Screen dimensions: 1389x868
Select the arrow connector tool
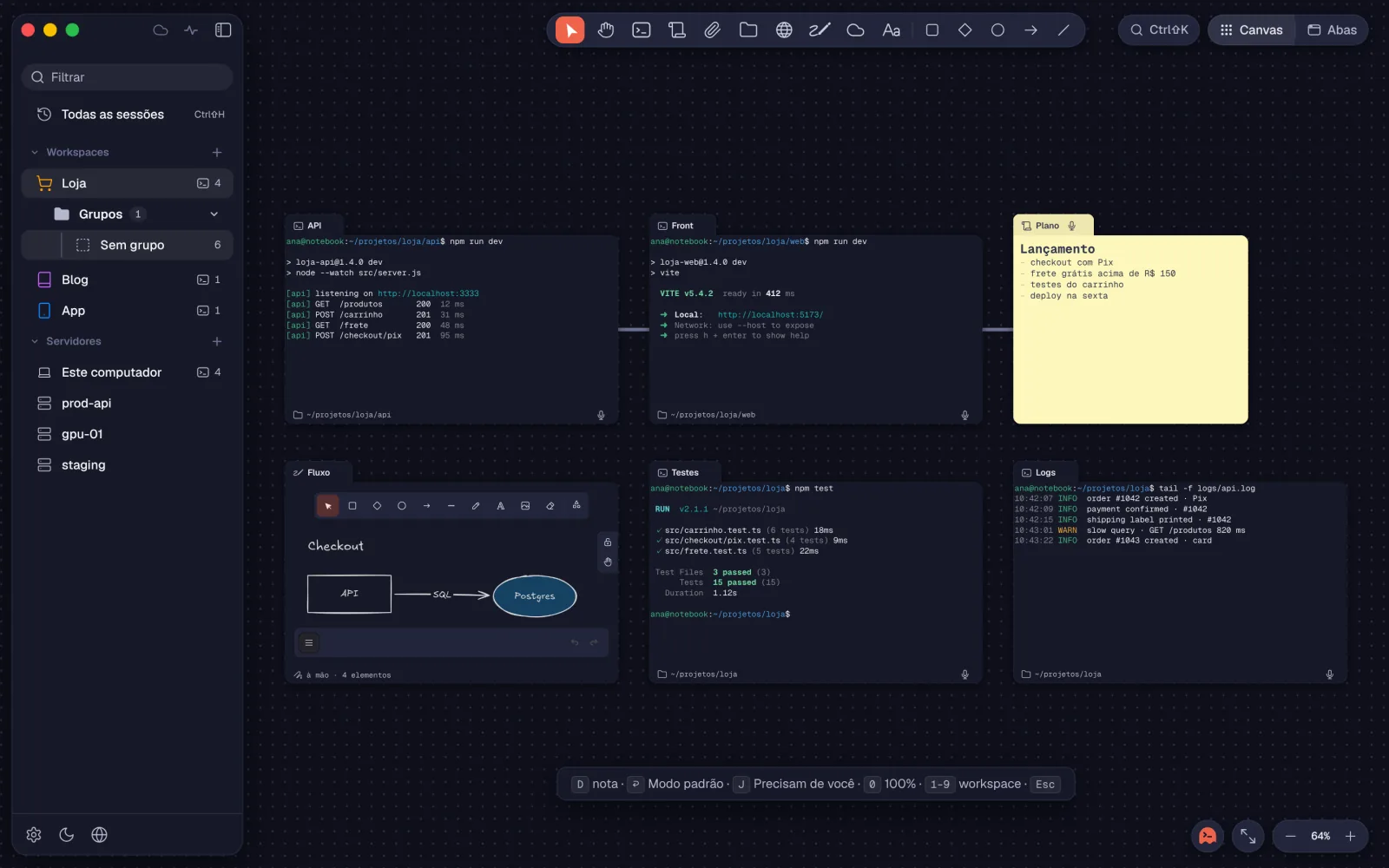(x=1030, y=30)
